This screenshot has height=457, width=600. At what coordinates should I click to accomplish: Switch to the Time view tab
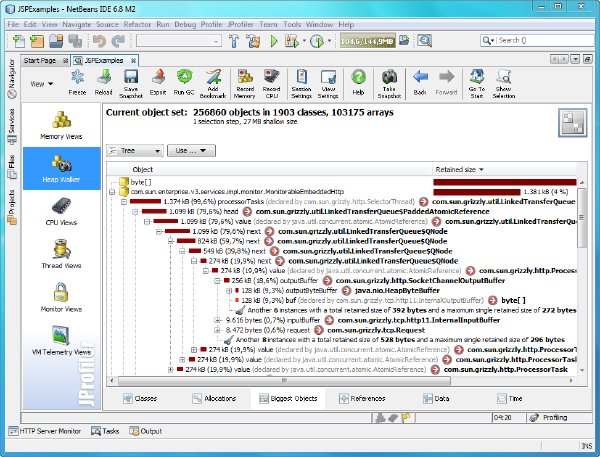coord(510,398)
